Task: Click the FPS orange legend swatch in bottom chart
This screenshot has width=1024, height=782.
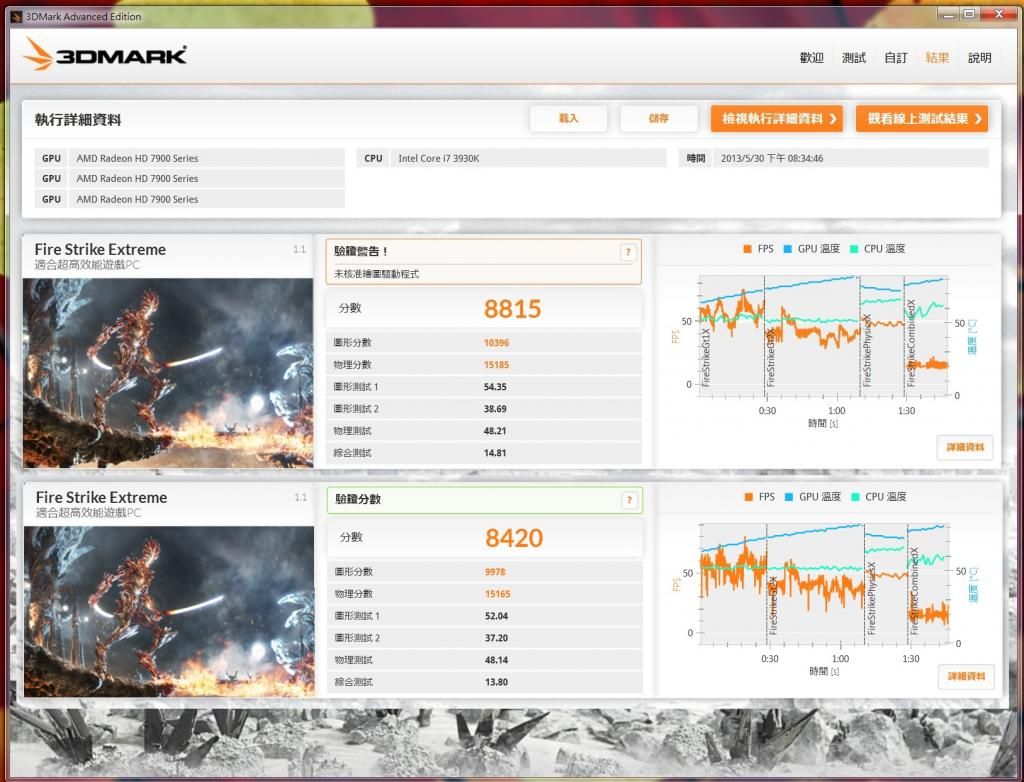Action: (748, 497)
